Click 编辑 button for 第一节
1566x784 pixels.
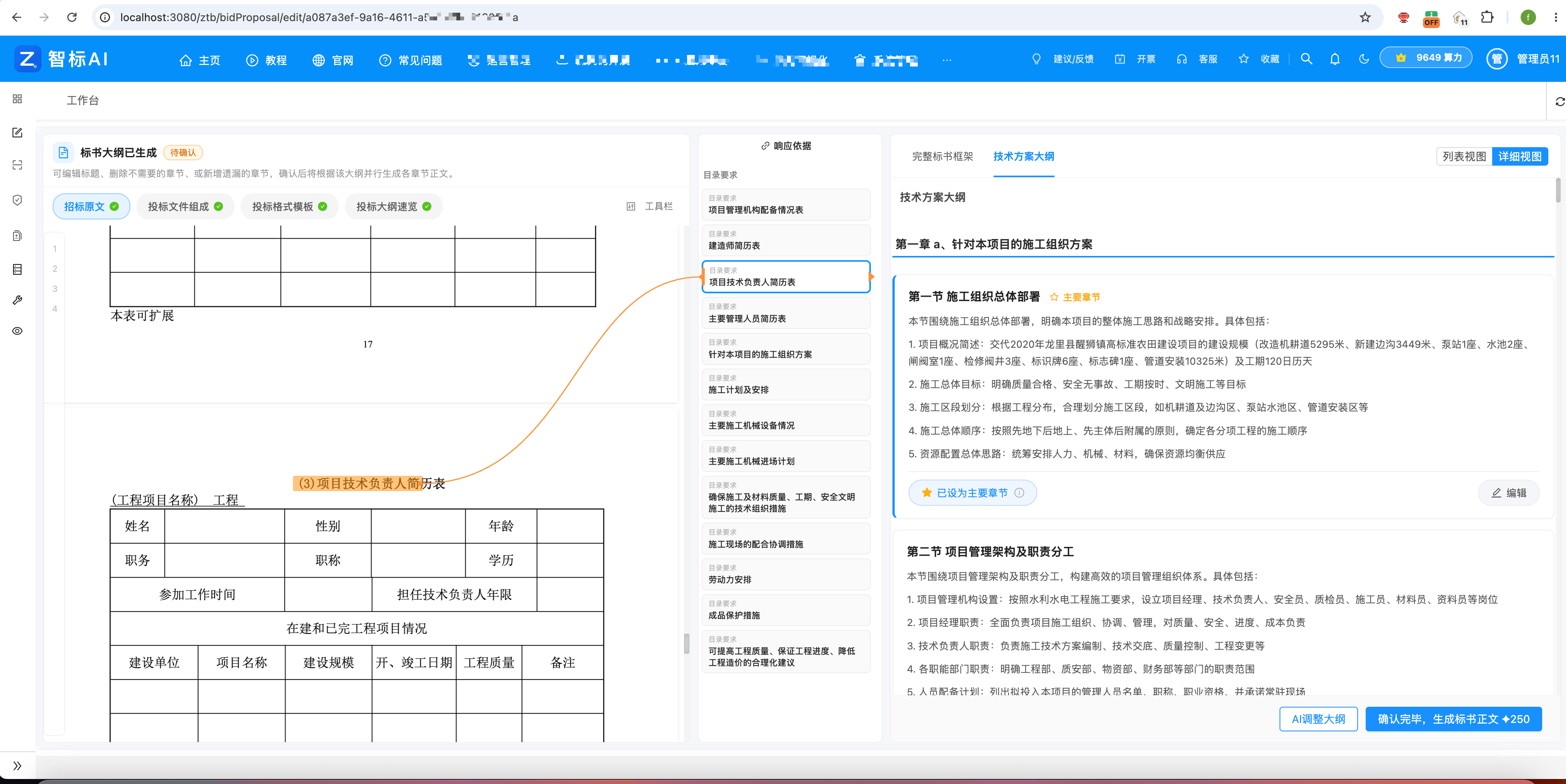(1509, 493)
